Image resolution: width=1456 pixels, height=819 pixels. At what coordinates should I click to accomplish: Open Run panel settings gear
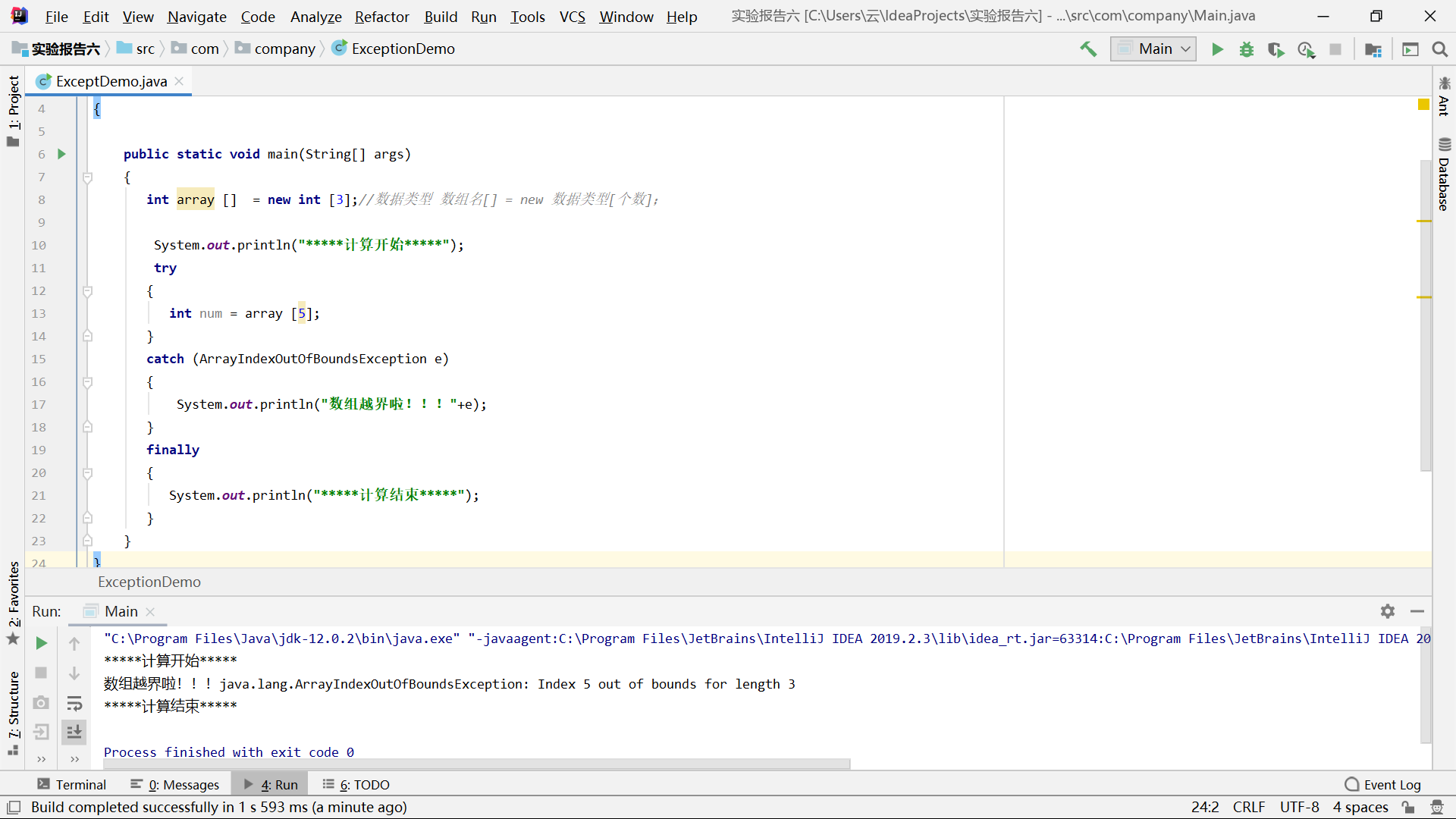point(1388,611)
